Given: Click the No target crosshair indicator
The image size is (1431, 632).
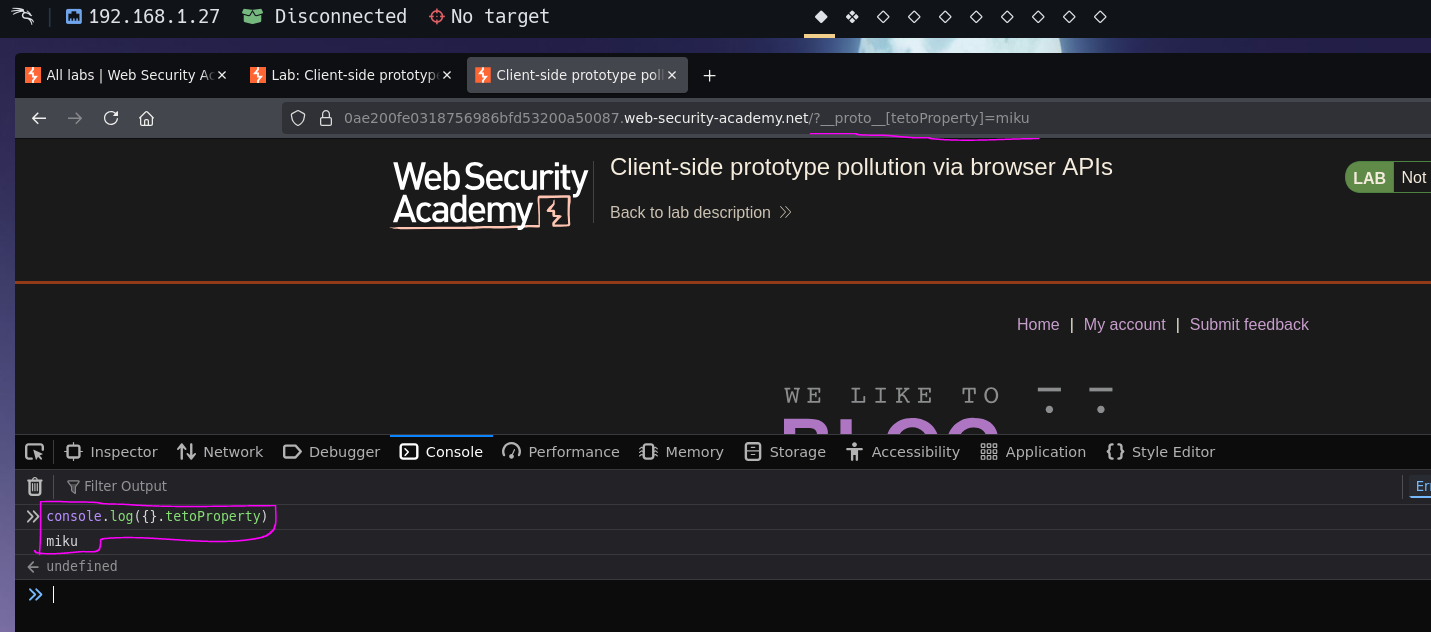Looking at the screenshot, I should click(x=489, y=16).
